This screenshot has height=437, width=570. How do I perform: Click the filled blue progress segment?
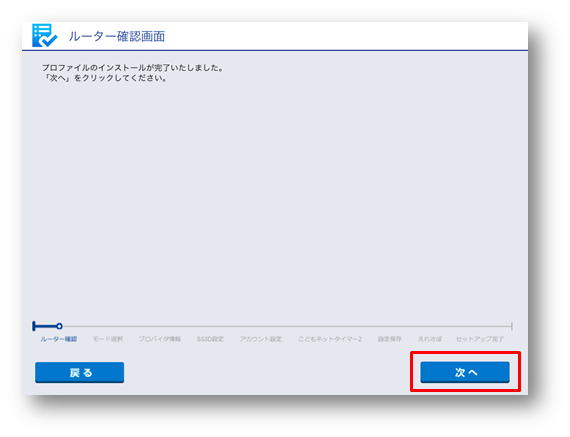point(46,326)
